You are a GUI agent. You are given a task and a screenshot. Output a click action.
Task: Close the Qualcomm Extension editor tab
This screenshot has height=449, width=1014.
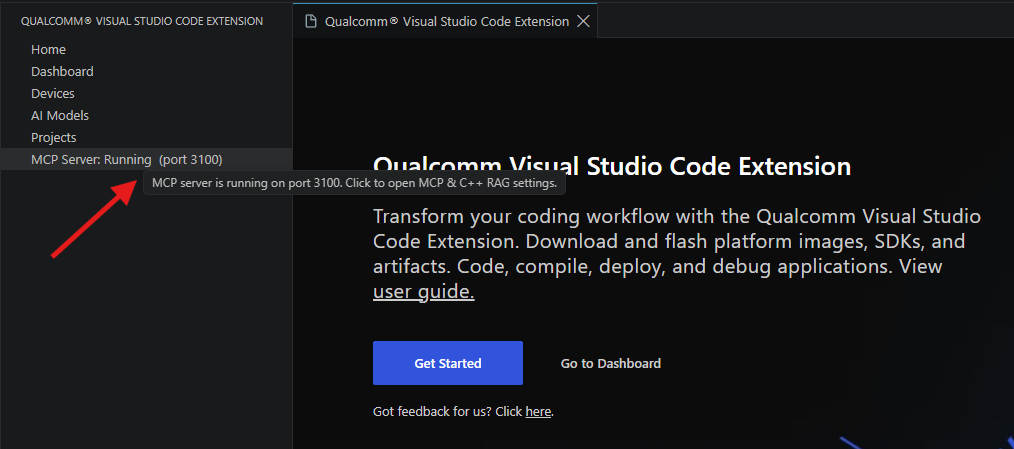click(x=583, y=21)
